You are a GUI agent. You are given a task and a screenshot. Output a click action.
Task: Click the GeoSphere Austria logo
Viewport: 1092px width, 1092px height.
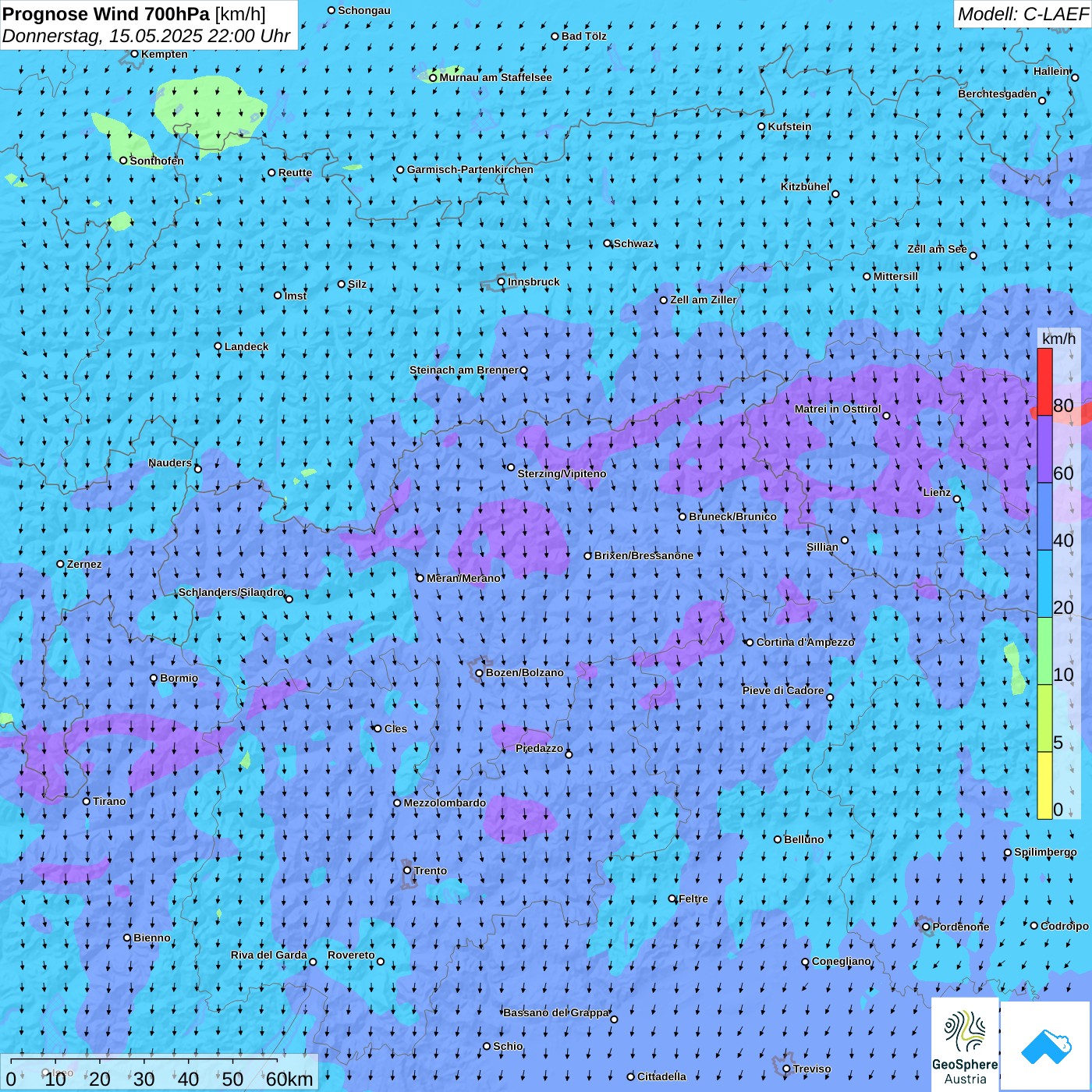[x=965, y=1044]
